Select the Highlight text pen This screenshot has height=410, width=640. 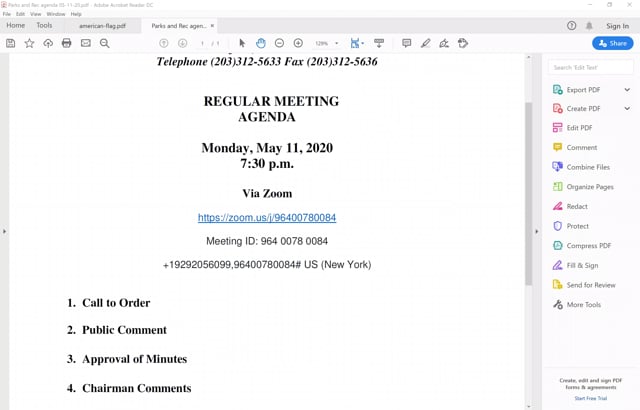tap(425, 43)
